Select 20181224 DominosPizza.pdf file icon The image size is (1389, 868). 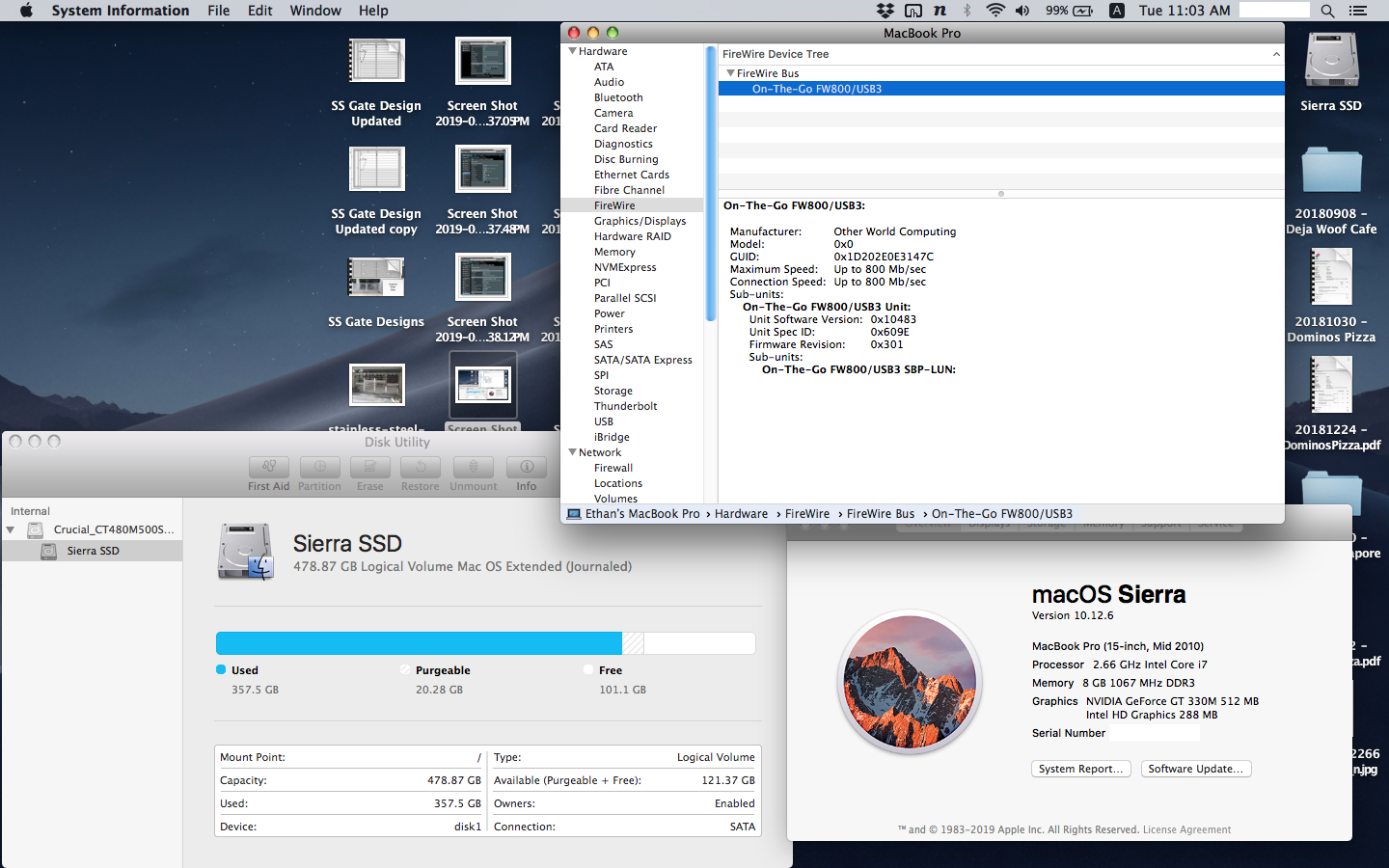point(1331,386)
